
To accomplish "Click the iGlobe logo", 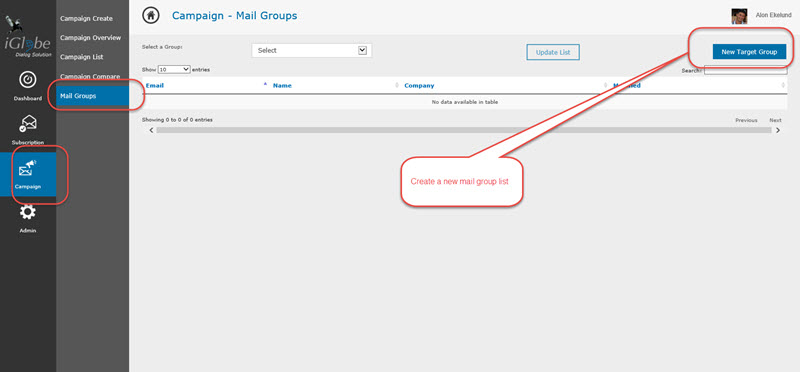I will coord(28,37).
